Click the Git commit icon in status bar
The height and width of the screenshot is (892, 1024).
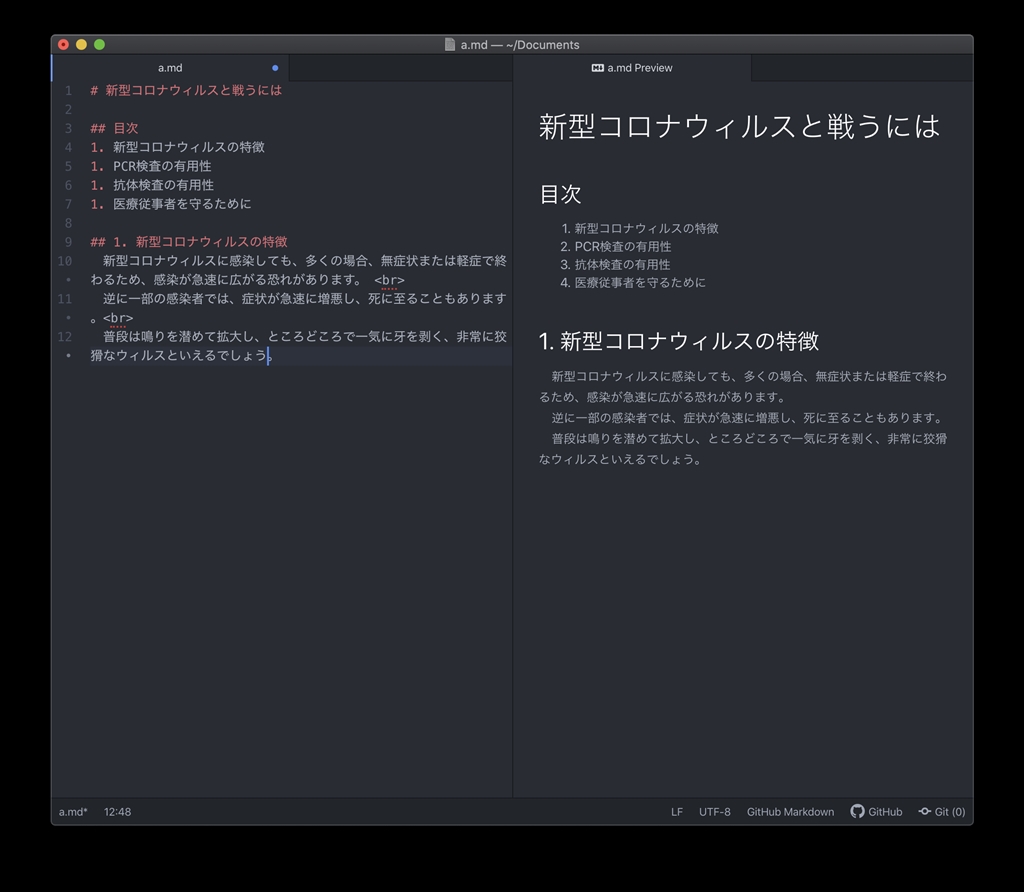925,811
